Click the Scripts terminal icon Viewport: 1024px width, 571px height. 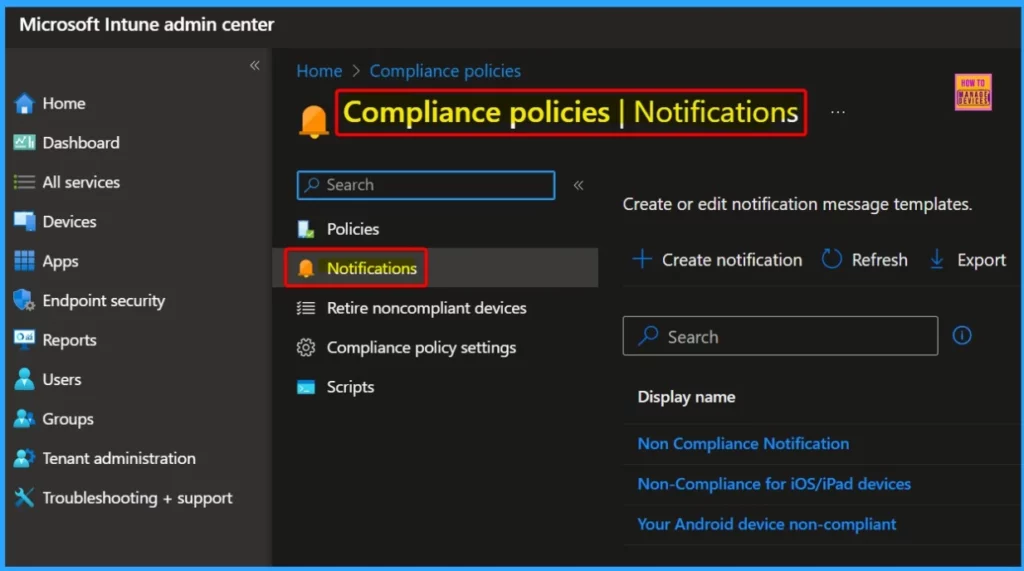coord(306,387)
